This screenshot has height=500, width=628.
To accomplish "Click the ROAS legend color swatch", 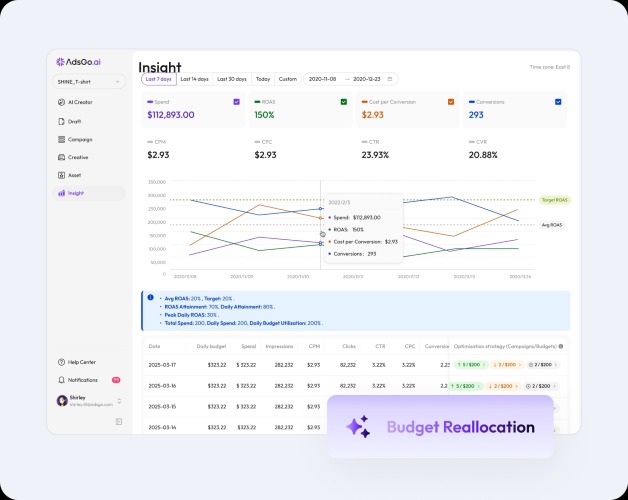I will (258, 102).
